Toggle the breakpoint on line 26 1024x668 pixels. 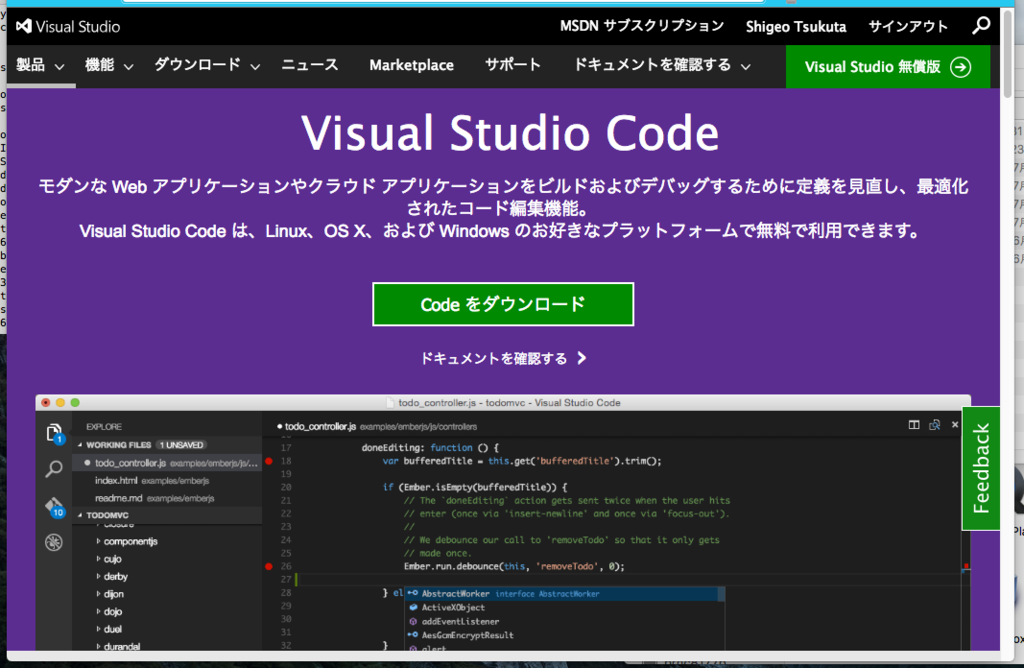pos(269,566)
